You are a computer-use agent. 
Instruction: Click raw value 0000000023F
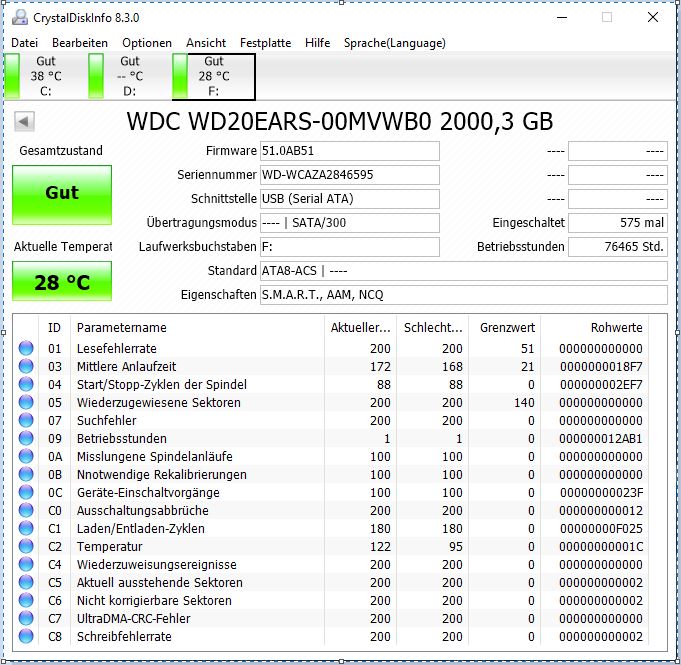click(x=601, y=493)
